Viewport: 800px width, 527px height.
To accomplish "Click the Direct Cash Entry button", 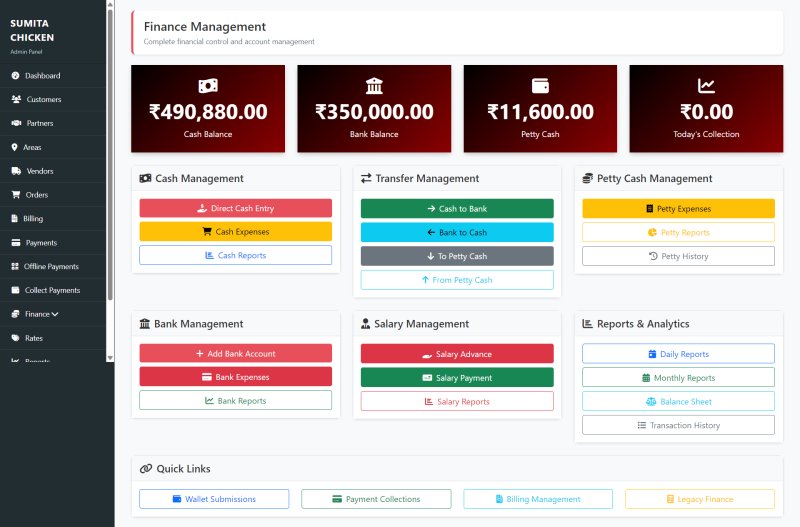I will [235, 208].
